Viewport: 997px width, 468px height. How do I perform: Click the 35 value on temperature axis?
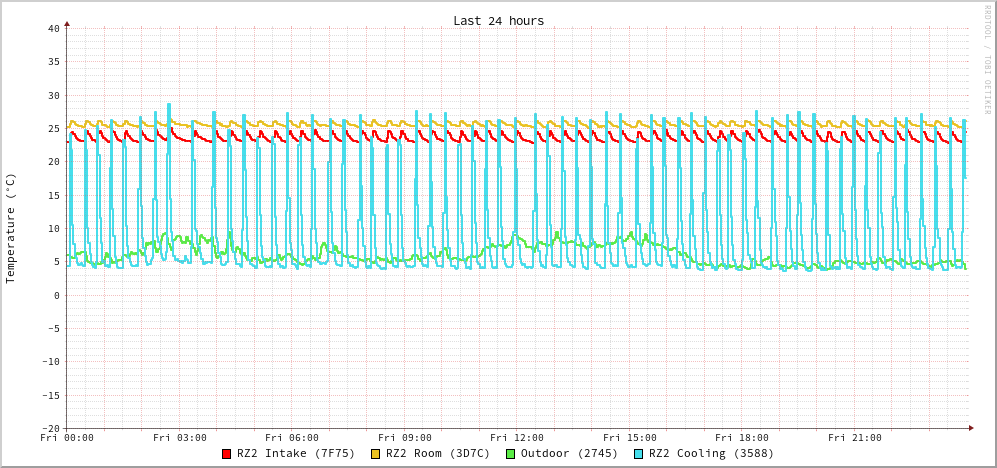tap(53, 62)
